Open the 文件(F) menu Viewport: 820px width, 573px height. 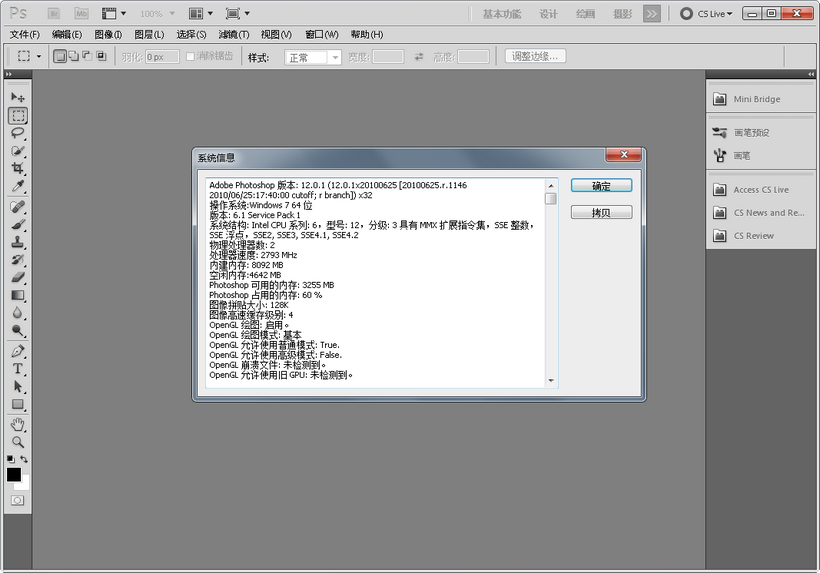point(25,35)
